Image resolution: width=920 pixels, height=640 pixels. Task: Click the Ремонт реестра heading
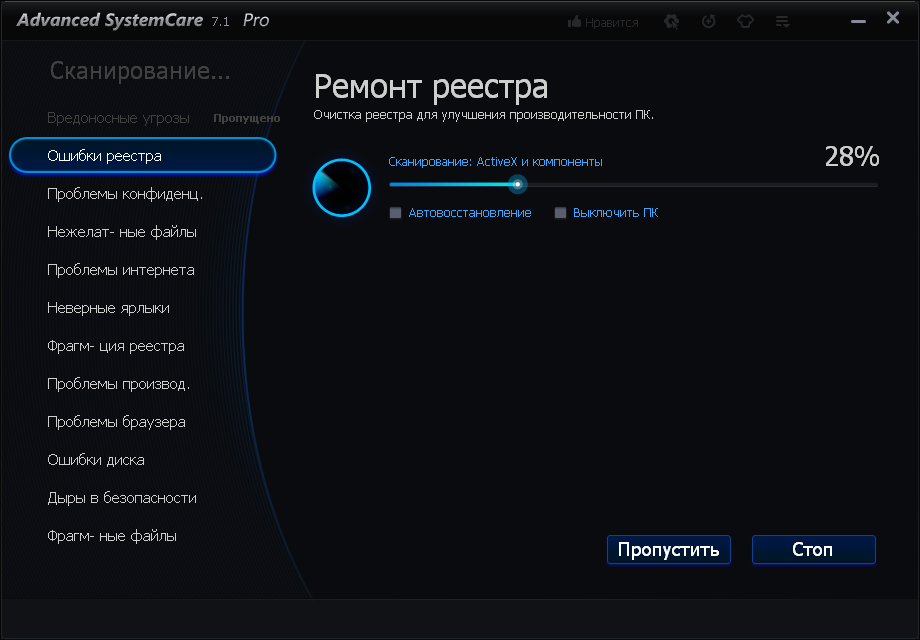click(x=431, y=87)
